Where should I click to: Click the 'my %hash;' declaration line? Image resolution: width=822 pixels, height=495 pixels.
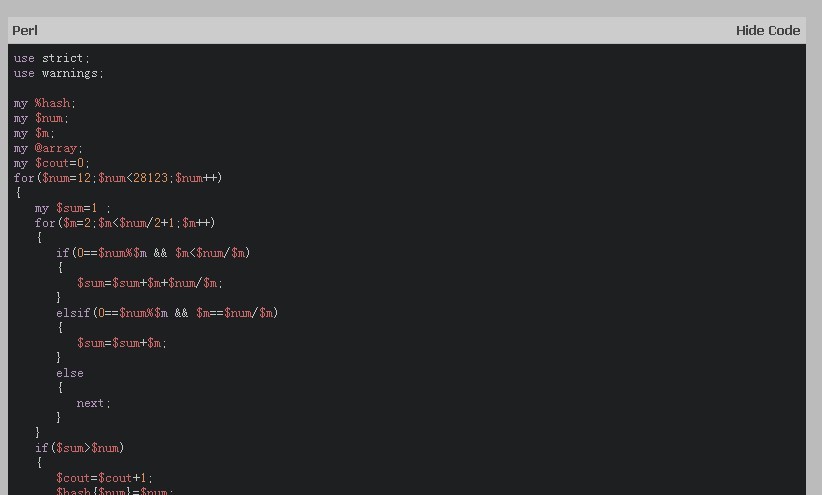[45, 103]
